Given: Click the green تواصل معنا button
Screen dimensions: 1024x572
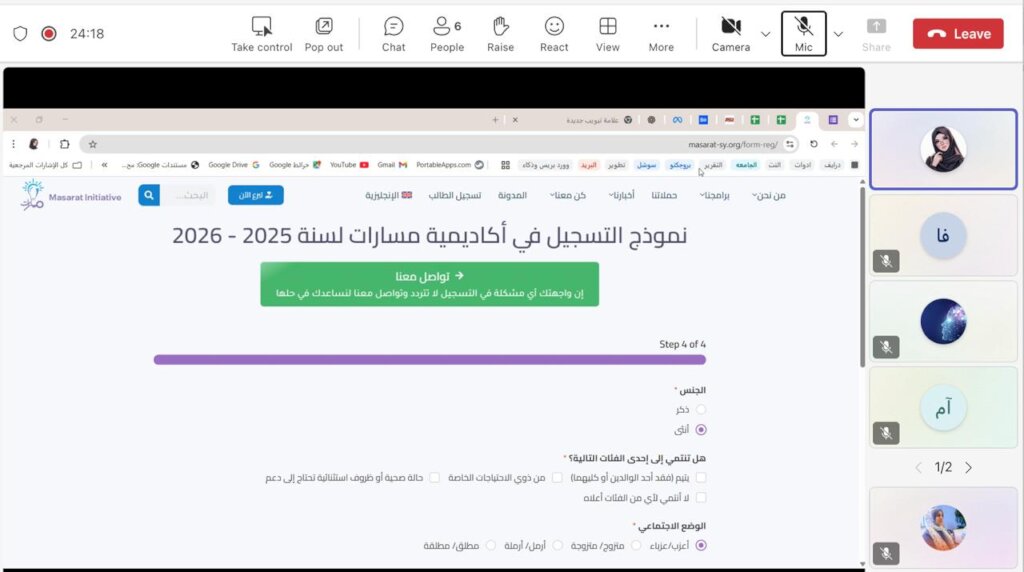Looking at the screenshot, I should [429, 284].
